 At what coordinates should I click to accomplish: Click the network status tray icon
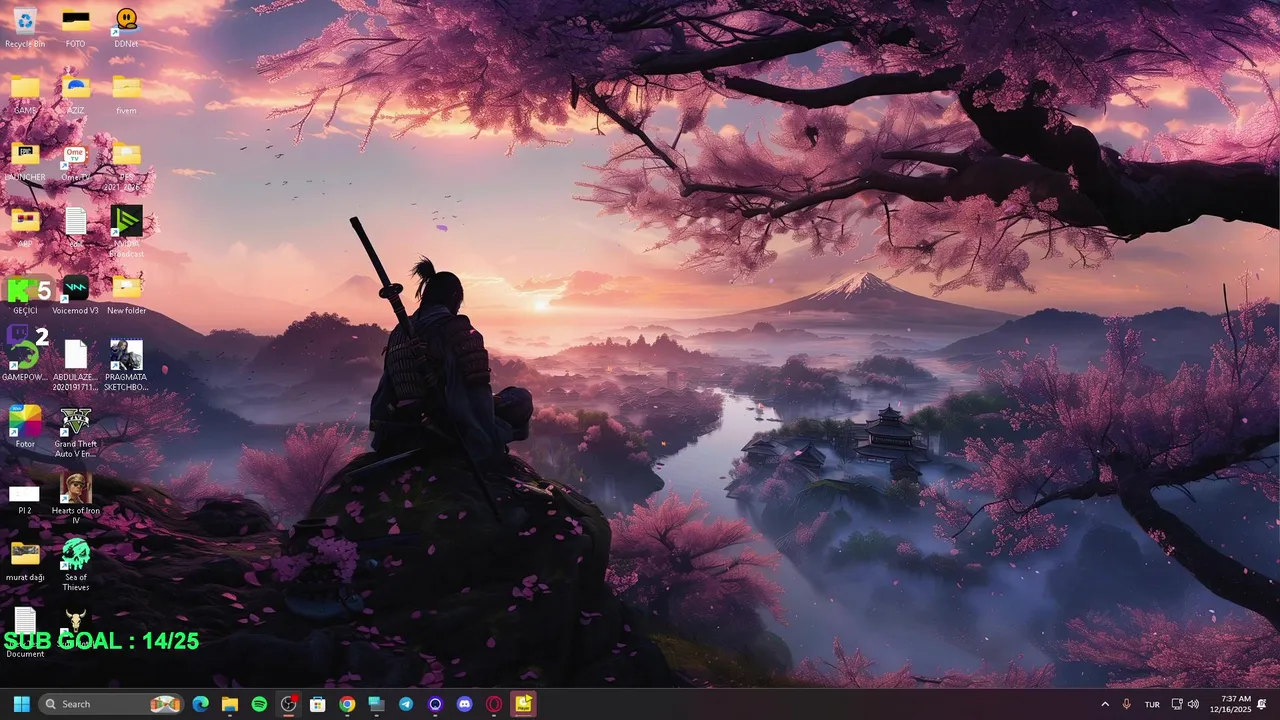coord(1177,704)
